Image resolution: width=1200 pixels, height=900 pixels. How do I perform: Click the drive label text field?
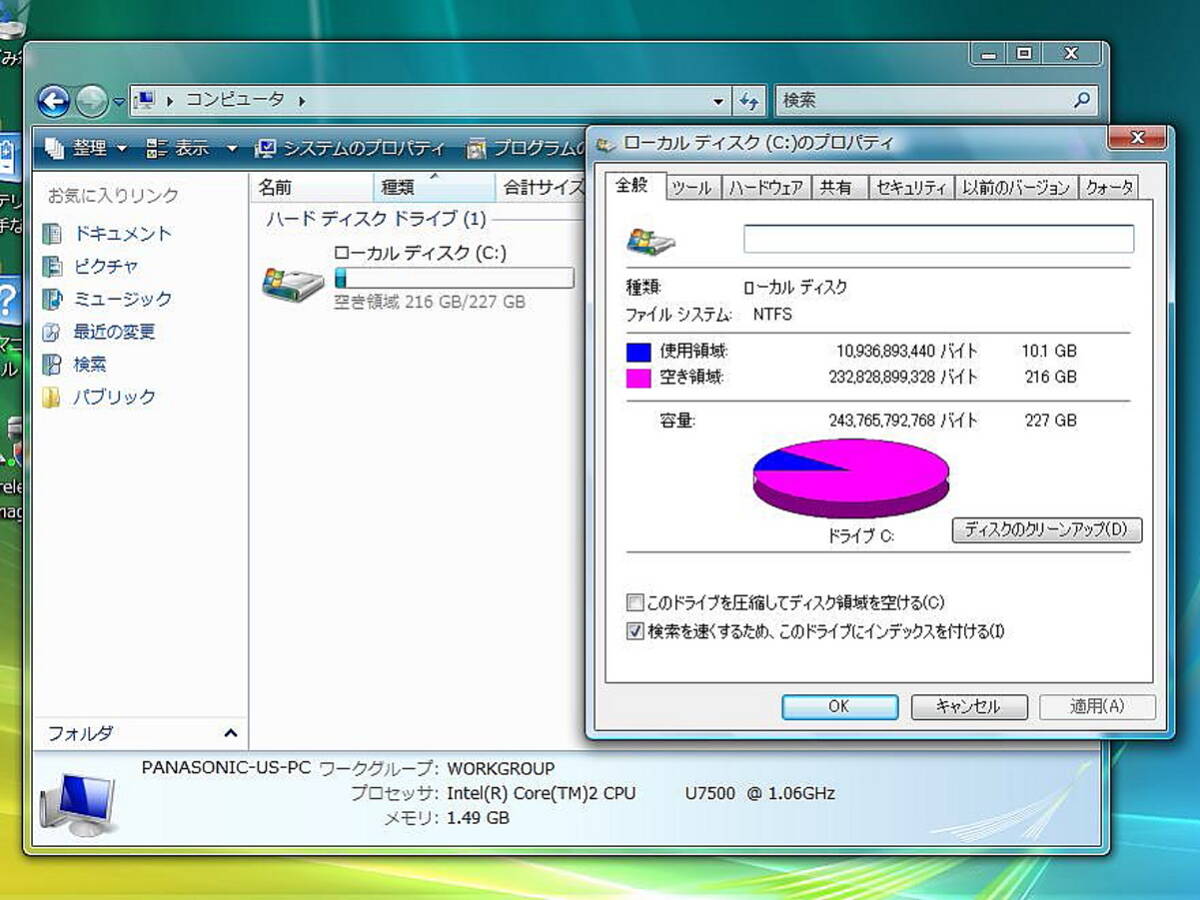pyautogui.click(x=938, y=239)
